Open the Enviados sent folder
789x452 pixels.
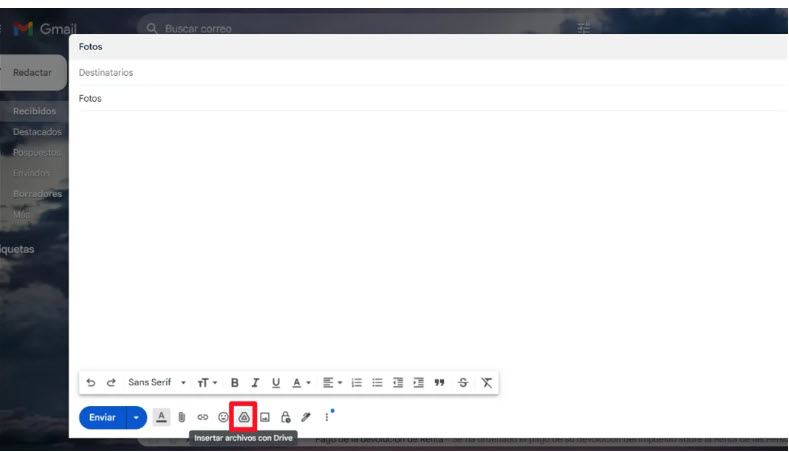coord(31,173)
